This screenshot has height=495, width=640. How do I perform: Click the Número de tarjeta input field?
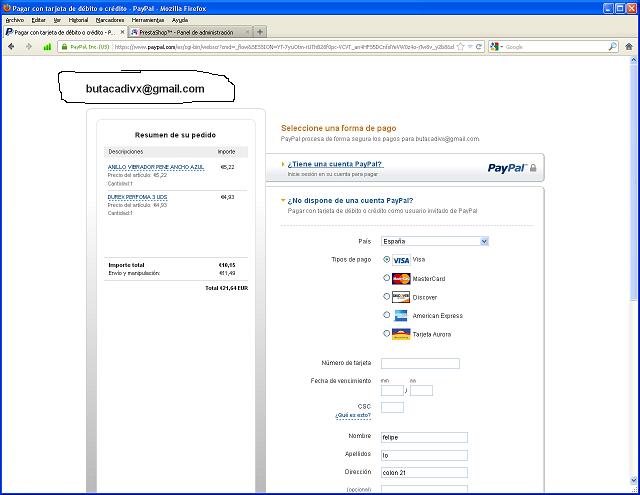pyautogui.click(x=420, y=363)
